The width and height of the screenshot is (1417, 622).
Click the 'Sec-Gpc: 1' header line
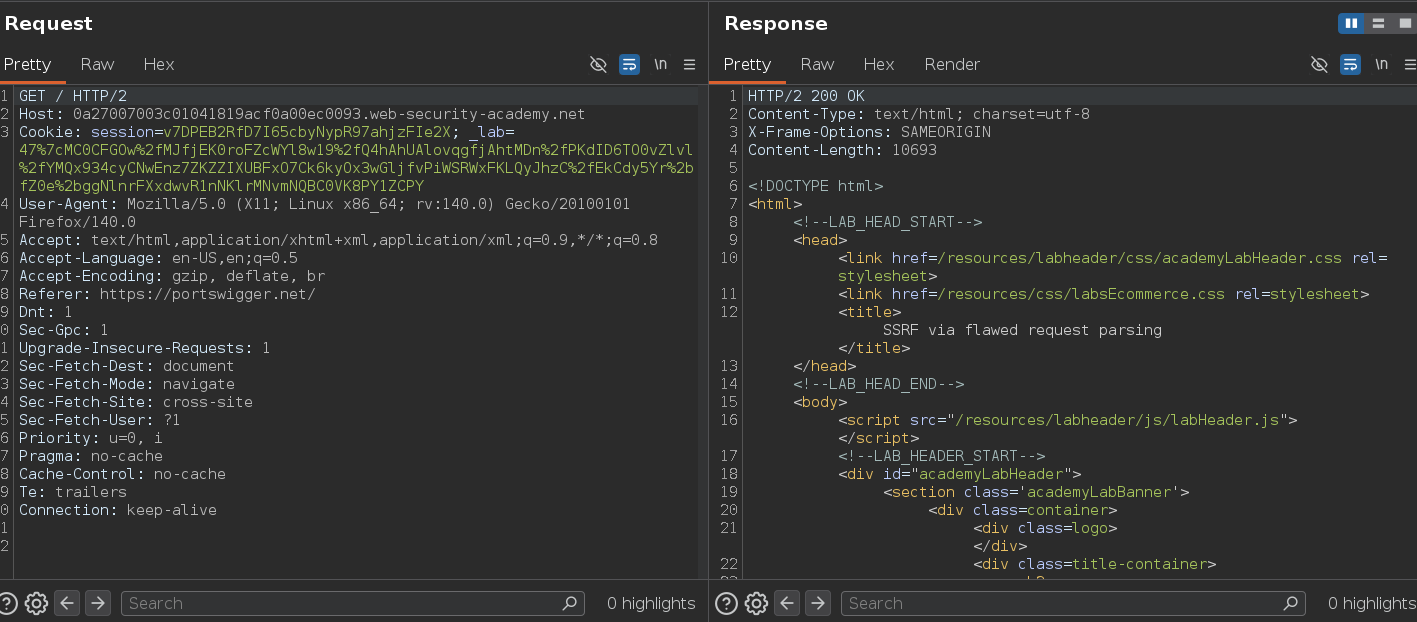pos(64,330)
